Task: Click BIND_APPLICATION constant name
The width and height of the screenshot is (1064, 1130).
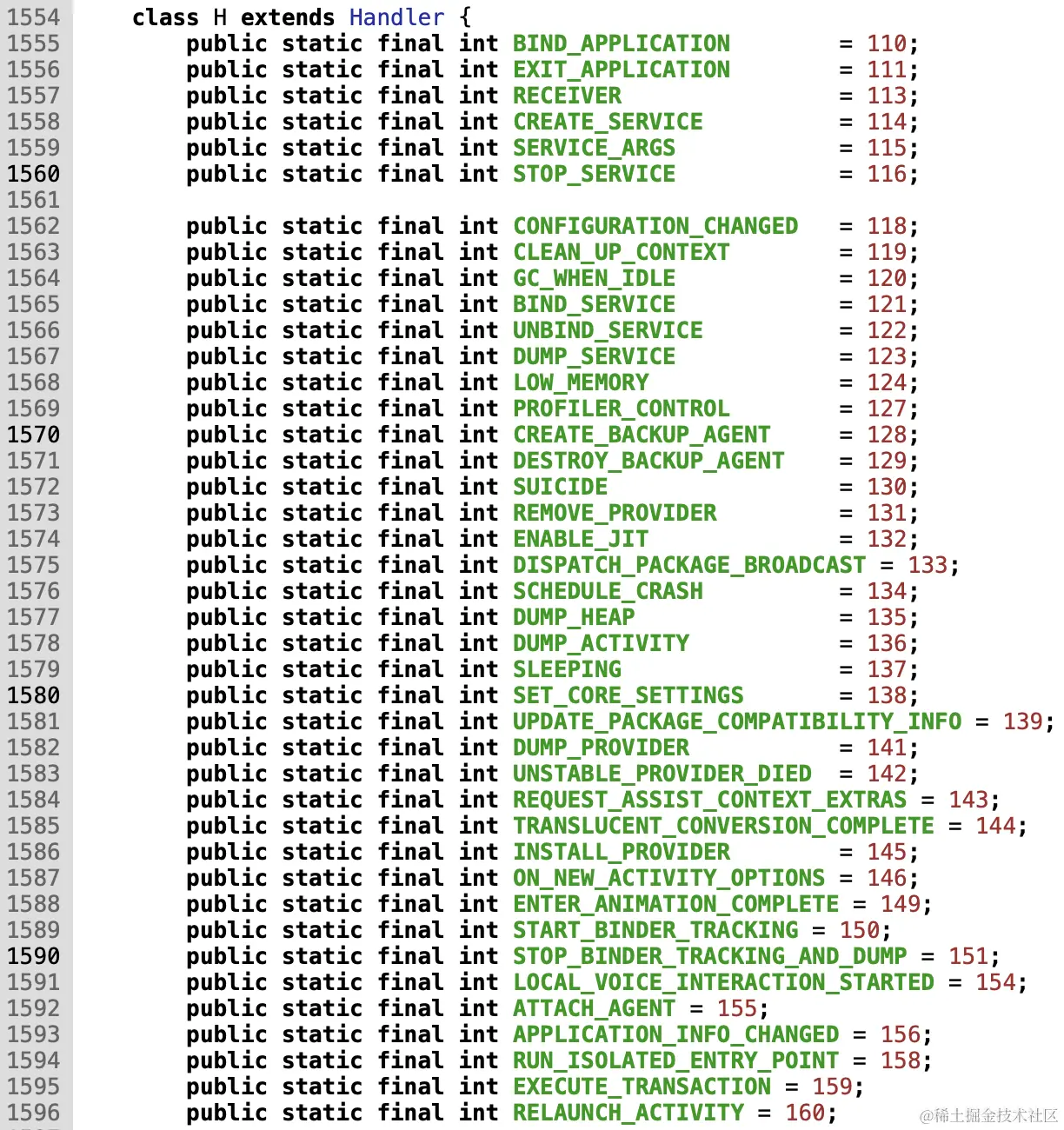Action: point(622,43)
